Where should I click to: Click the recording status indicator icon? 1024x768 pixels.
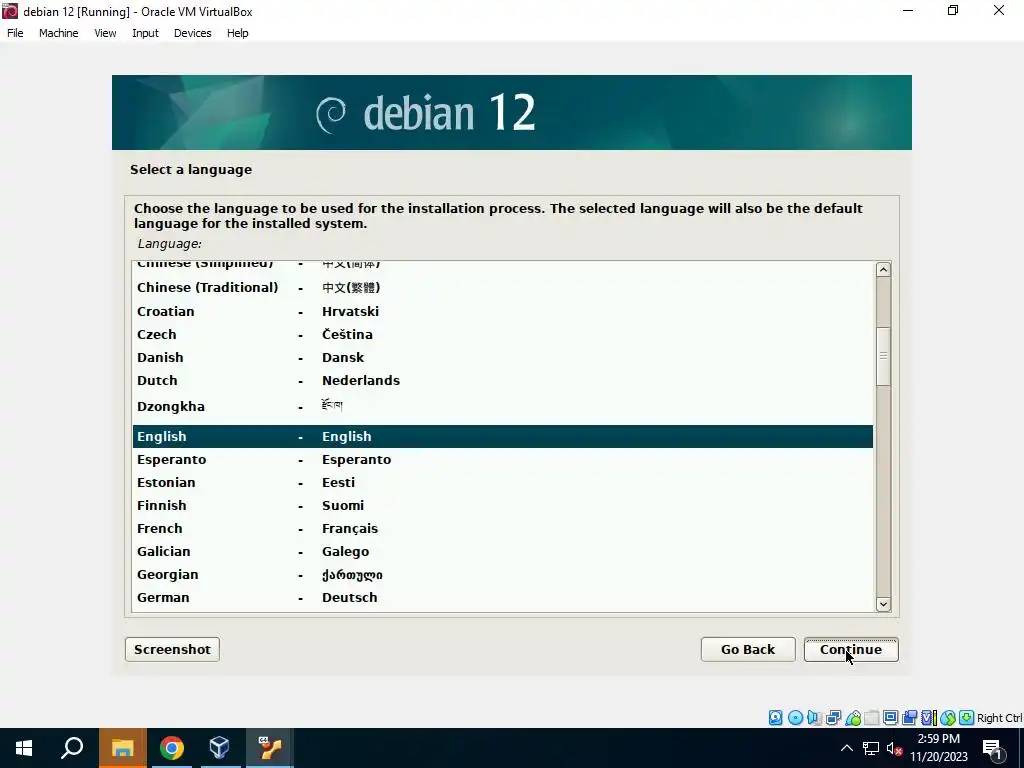point(909,718)
